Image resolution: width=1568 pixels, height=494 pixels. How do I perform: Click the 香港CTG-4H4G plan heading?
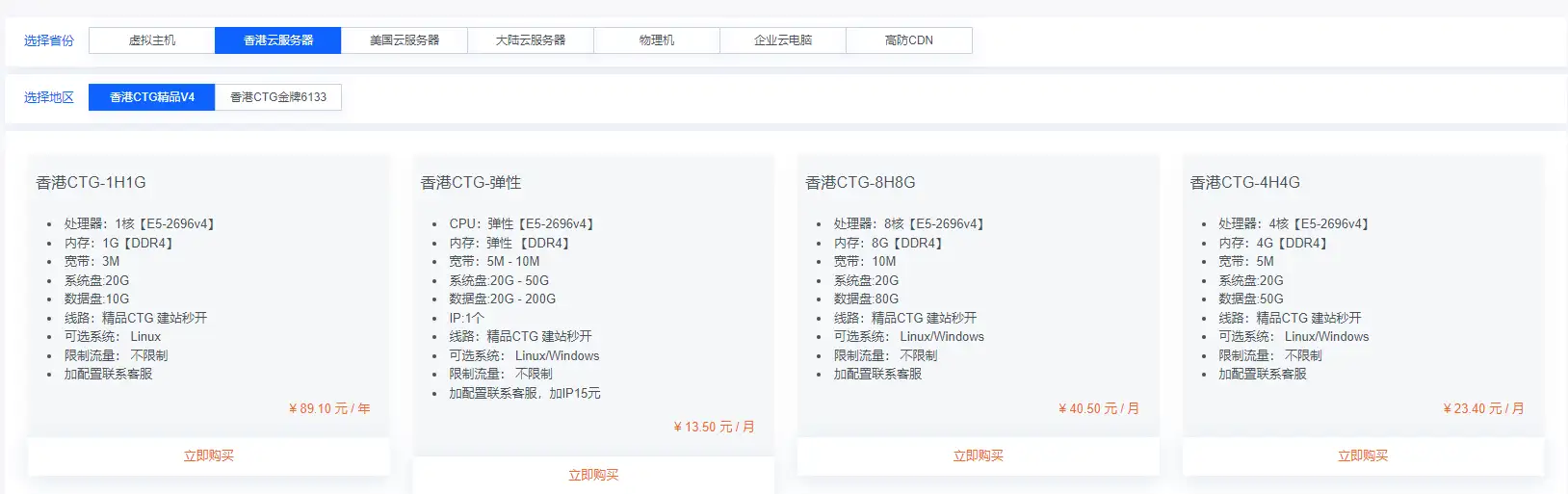[x=1245, y=183]
